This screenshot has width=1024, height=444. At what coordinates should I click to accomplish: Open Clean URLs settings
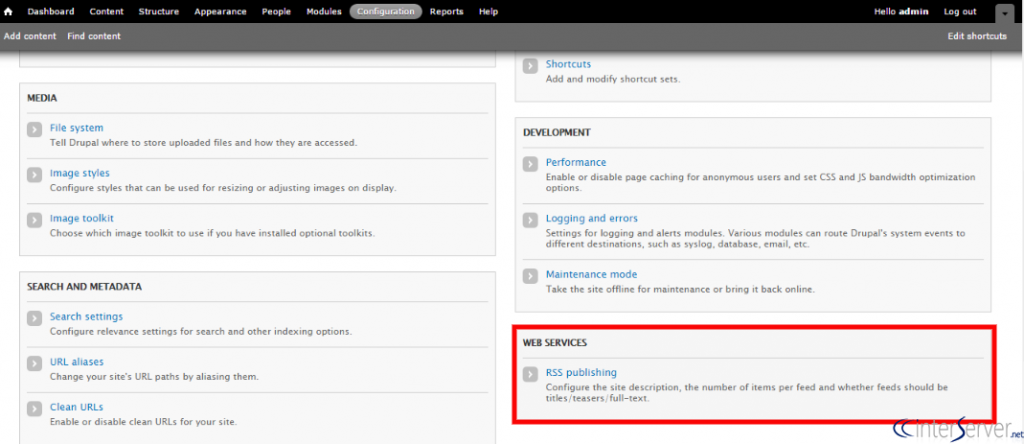[x=76, y=407]
